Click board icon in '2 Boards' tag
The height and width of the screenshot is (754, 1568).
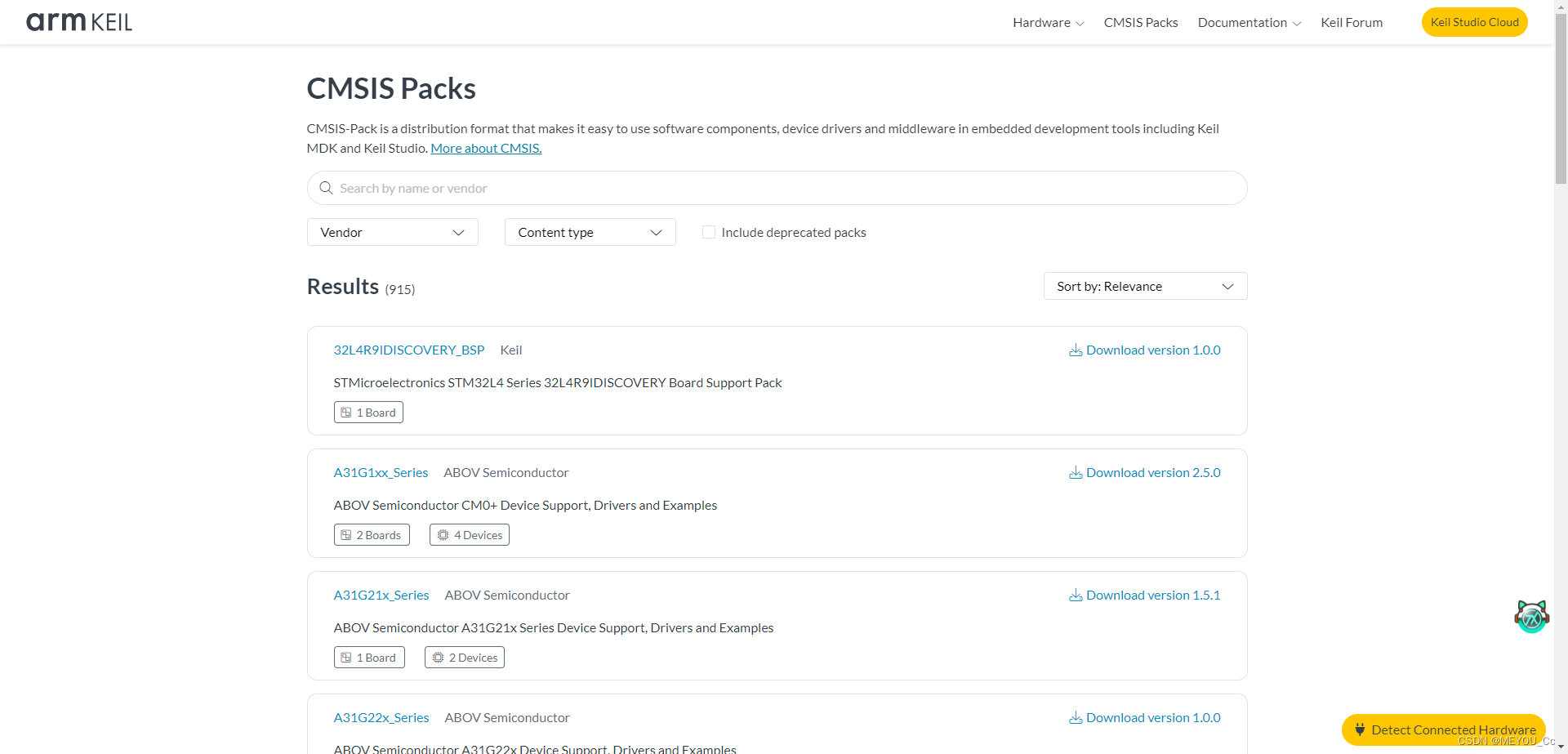tap(346, 535)
